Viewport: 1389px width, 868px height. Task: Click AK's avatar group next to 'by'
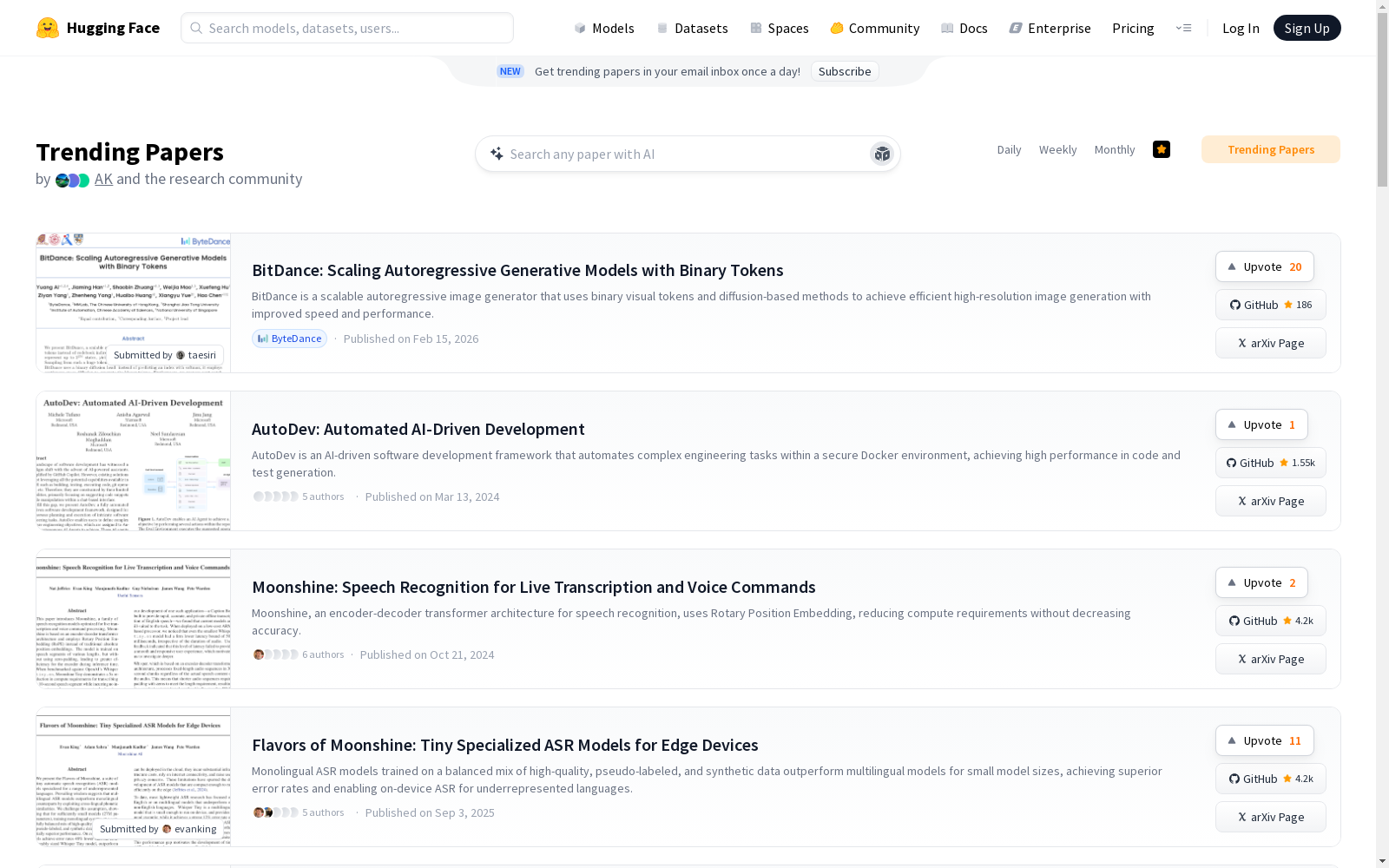pos(72,180)
